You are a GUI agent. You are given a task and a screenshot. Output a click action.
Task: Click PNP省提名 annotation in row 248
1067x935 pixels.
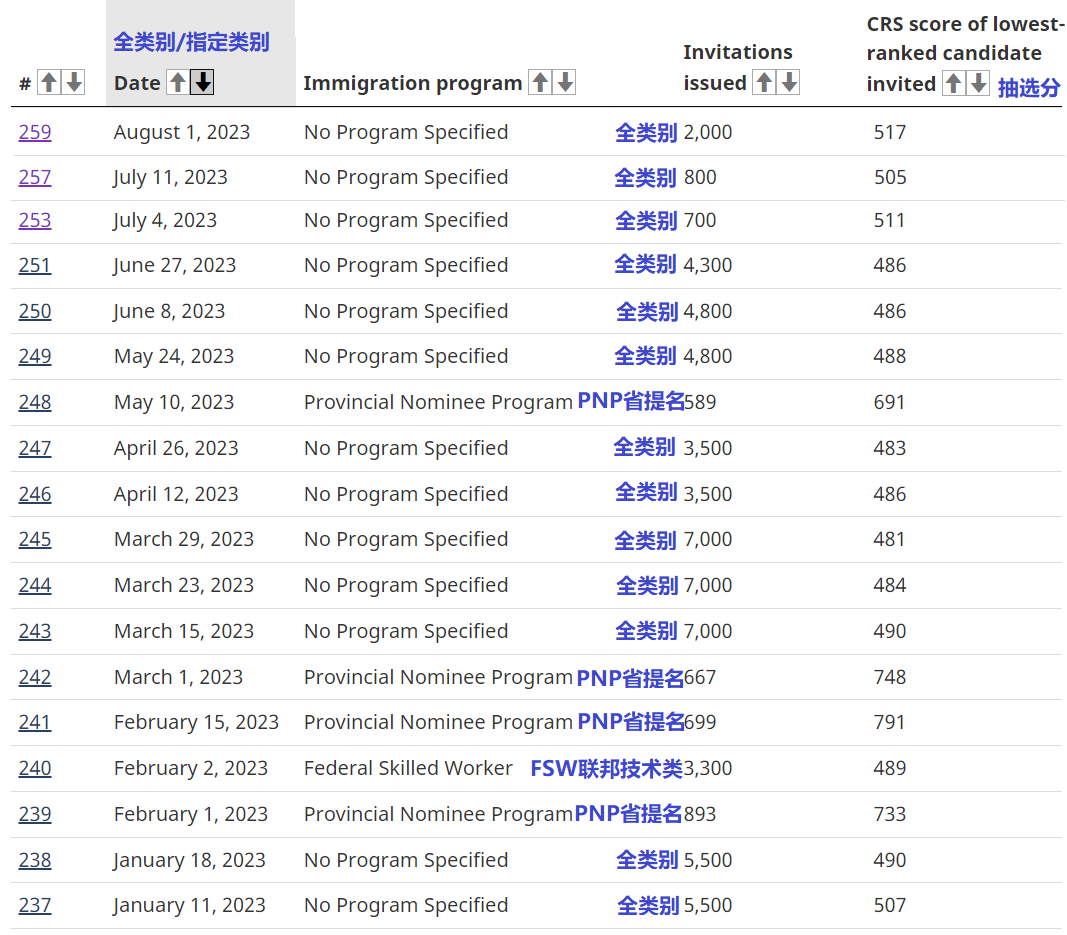point(630,401)
